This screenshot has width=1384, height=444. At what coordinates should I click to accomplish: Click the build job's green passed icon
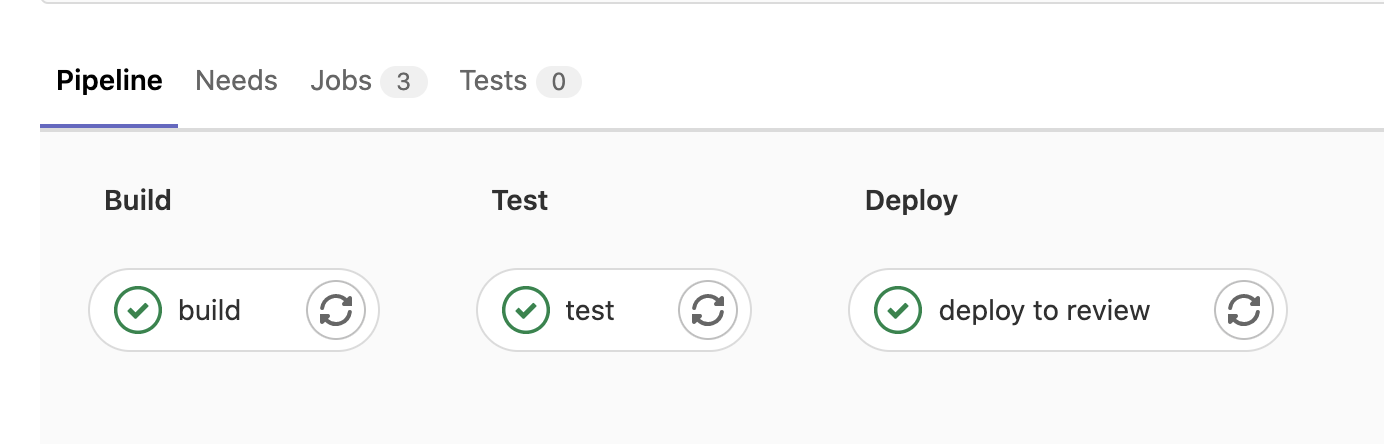pyautogui.click(x=138, y=310)
